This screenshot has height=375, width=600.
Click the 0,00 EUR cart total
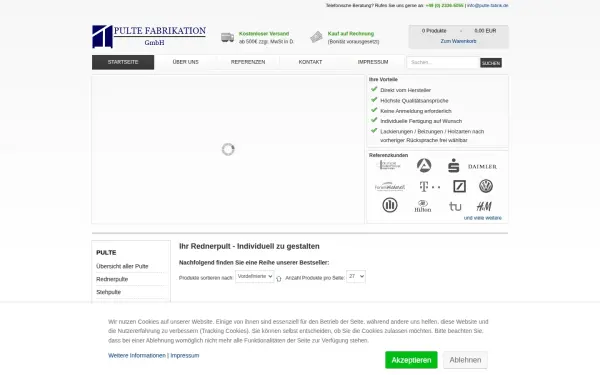pyautogui.click(x=485, y=31)
